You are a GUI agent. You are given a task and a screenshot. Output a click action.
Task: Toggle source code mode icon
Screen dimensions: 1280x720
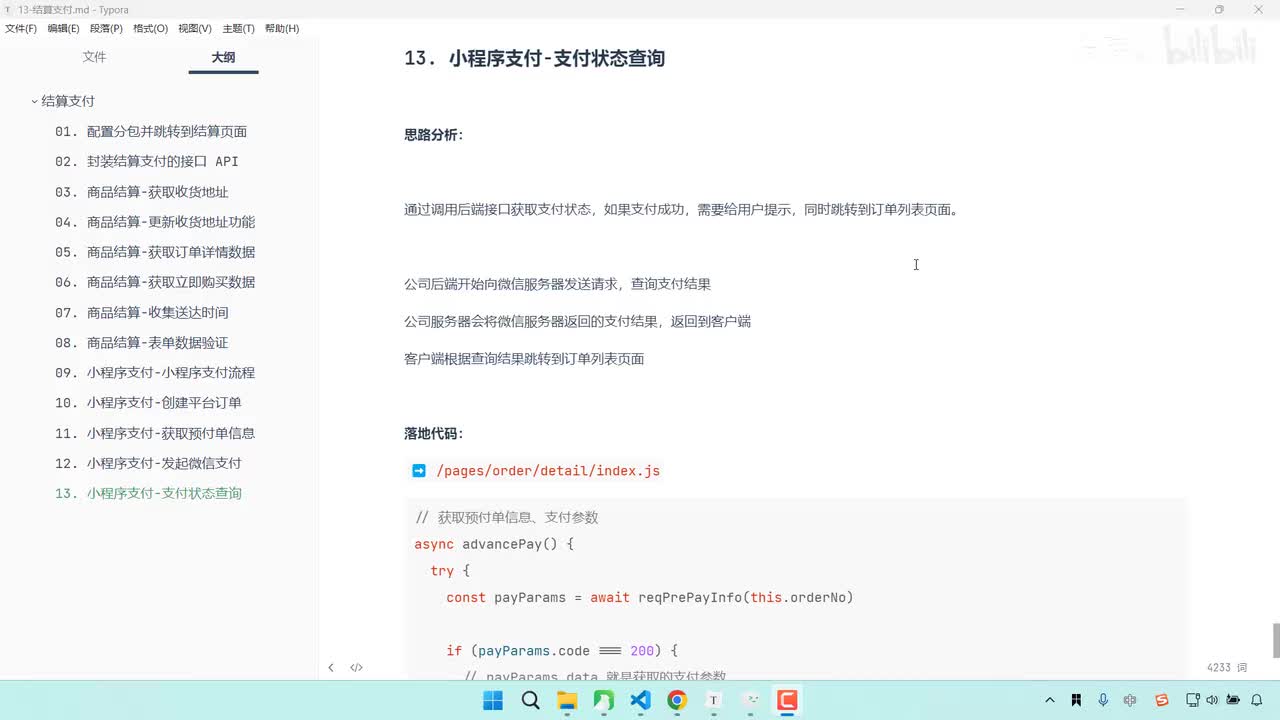coord(356,668)
